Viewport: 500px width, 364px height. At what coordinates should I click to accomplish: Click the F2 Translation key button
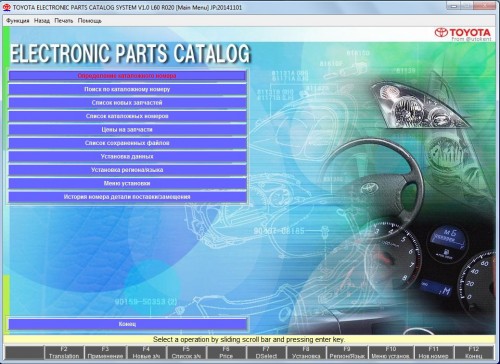tap(64, 353)
